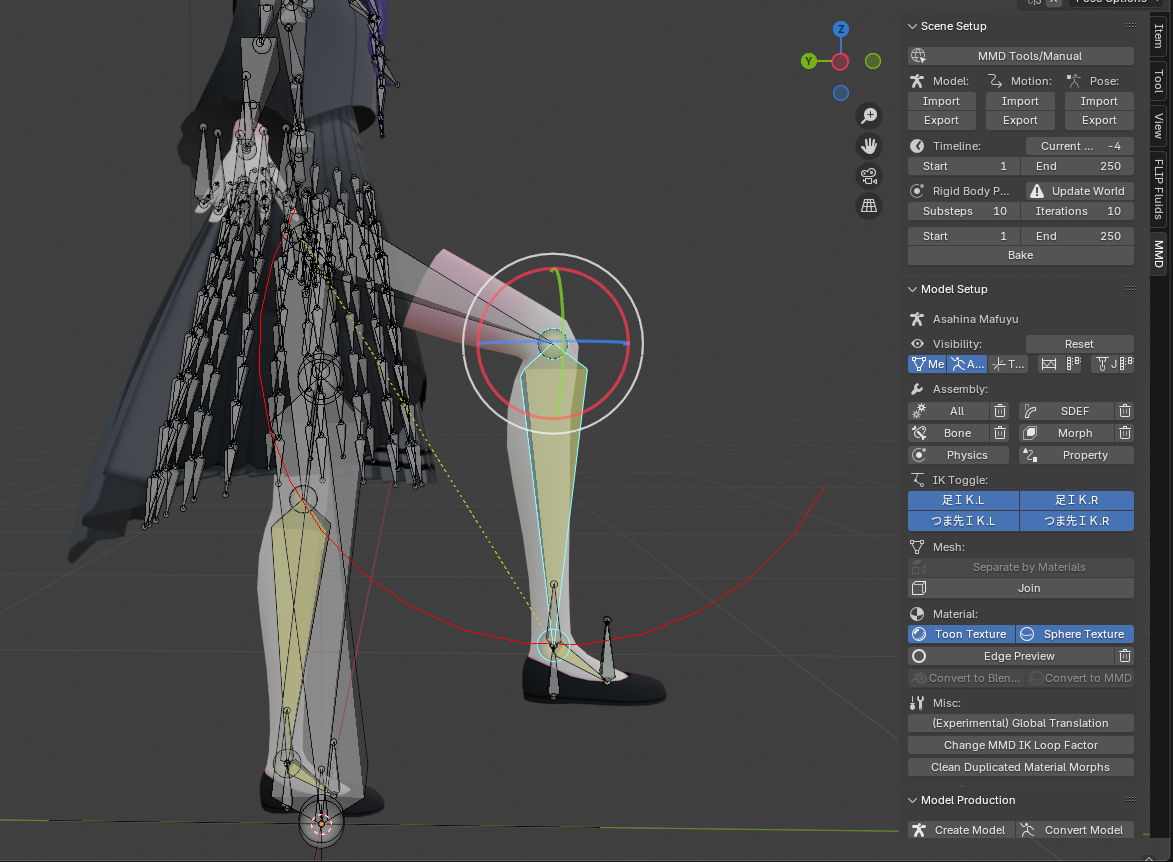Click Start field above Bake button
1173x862 pixels.
pyautogui.click(x=964, y=236)
